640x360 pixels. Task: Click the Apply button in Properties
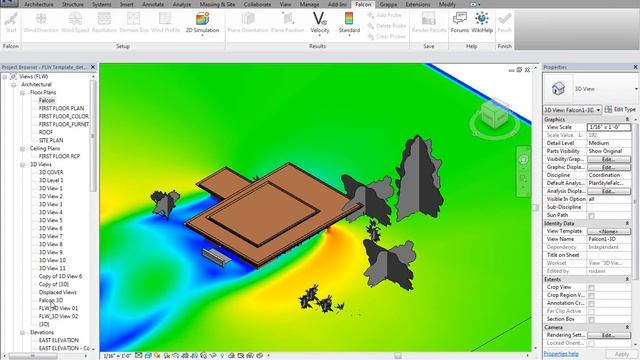click(x=621, y=354)
